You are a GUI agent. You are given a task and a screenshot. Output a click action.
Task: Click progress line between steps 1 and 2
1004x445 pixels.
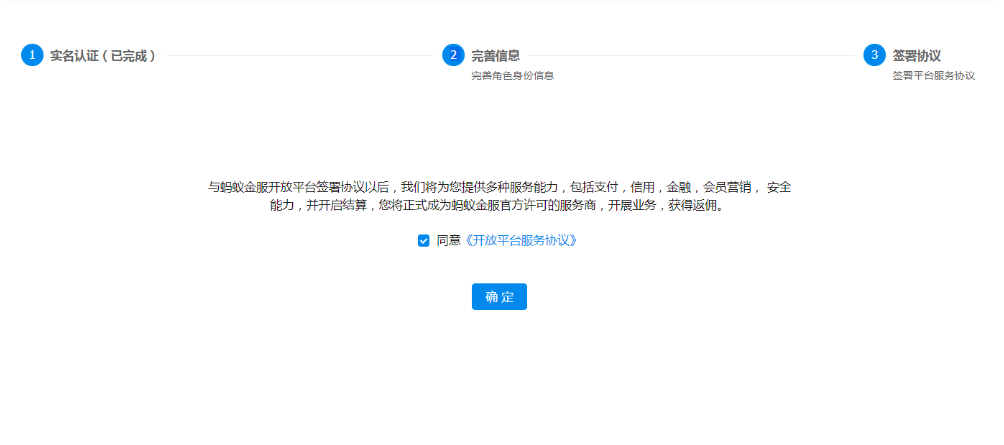(300, 56)
